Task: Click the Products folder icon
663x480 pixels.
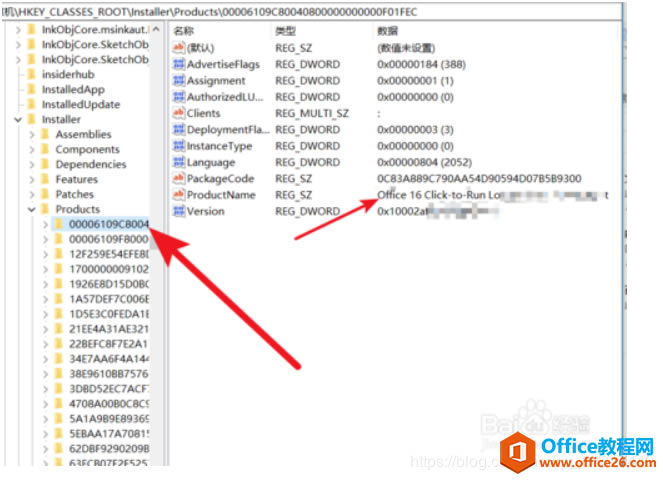Action: point(45,209)
